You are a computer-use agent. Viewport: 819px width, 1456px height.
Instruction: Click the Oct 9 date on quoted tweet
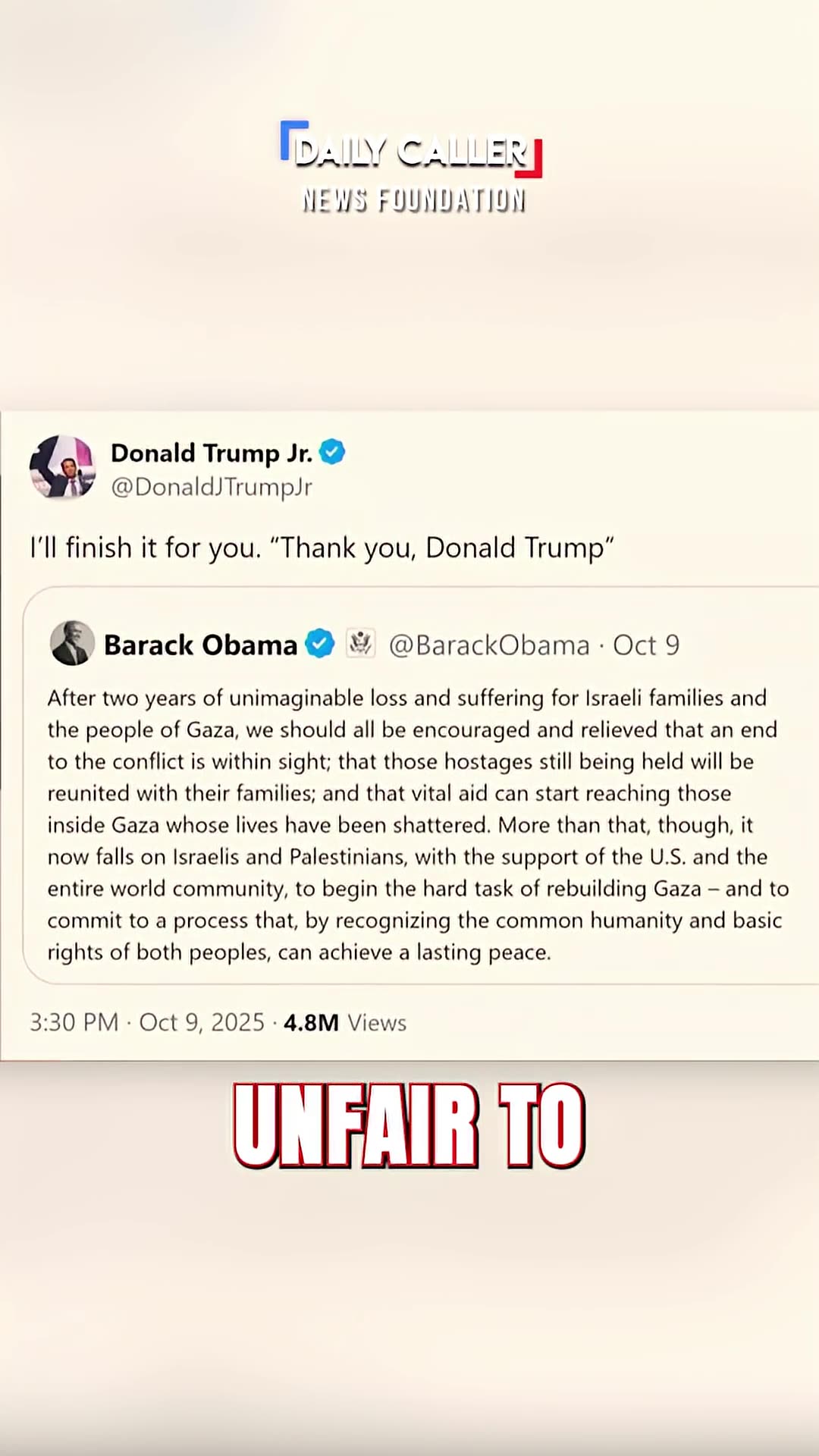[646, 645]
